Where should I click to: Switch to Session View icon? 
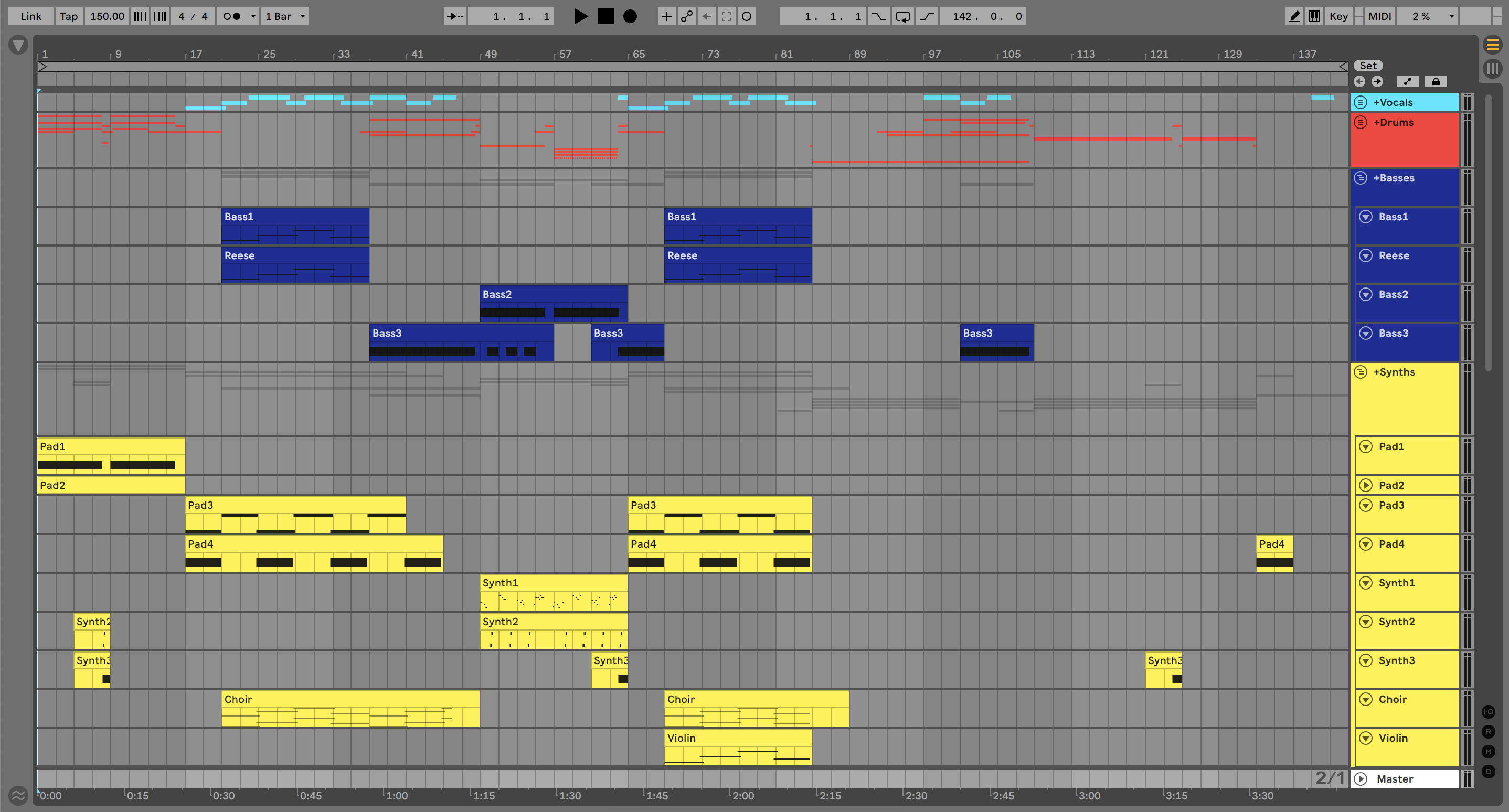pyautogui.click(x=1492, y=69)
